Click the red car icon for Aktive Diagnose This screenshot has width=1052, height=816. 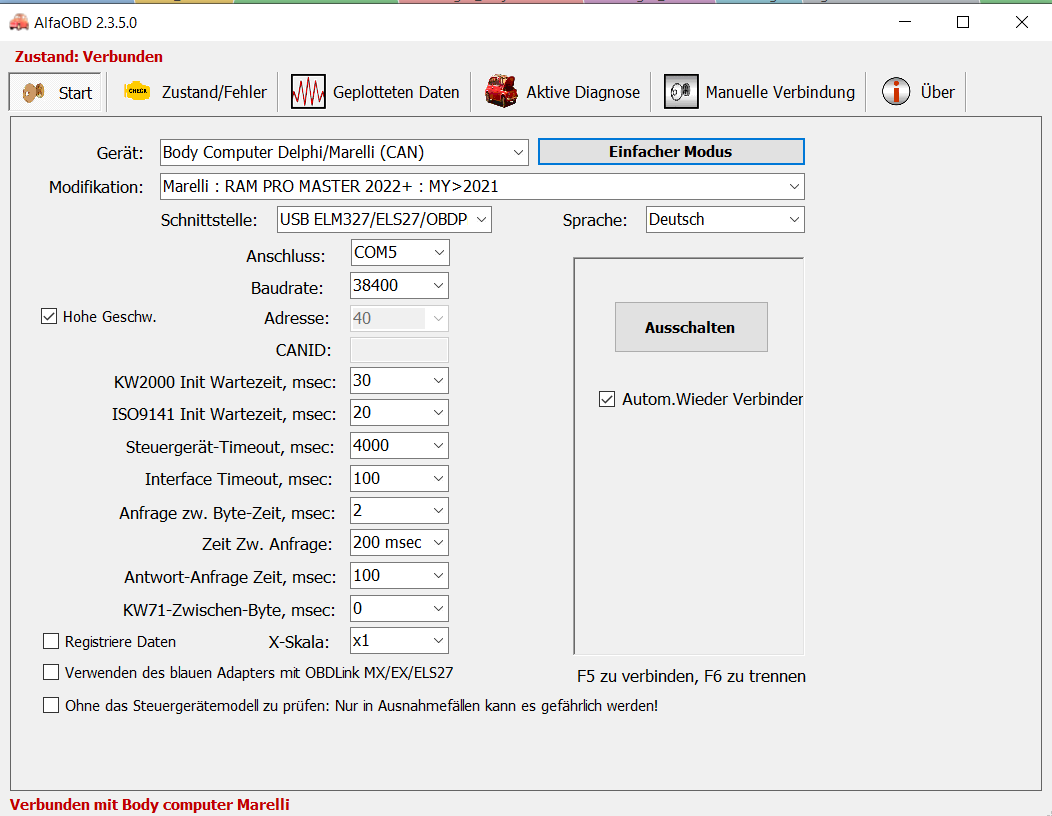501,91
